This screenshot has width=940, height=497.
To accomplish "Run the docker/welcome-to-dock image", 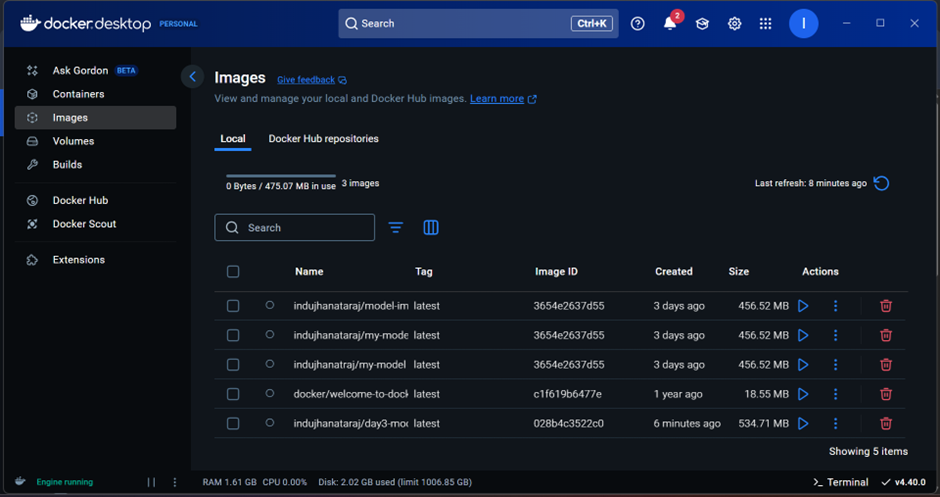I will click(x=803, y=394).
